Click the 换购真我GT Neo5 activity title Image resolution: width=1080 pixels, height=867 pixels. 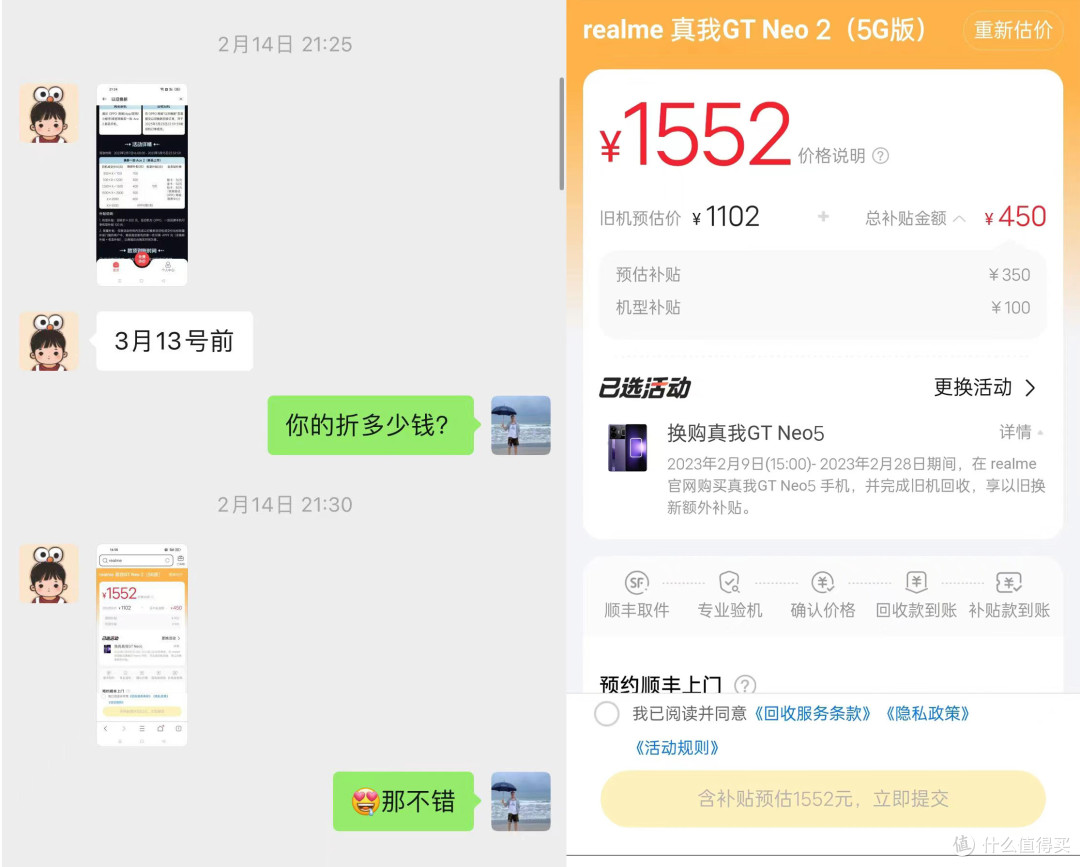pyautogui.click(x=745, y=433)
